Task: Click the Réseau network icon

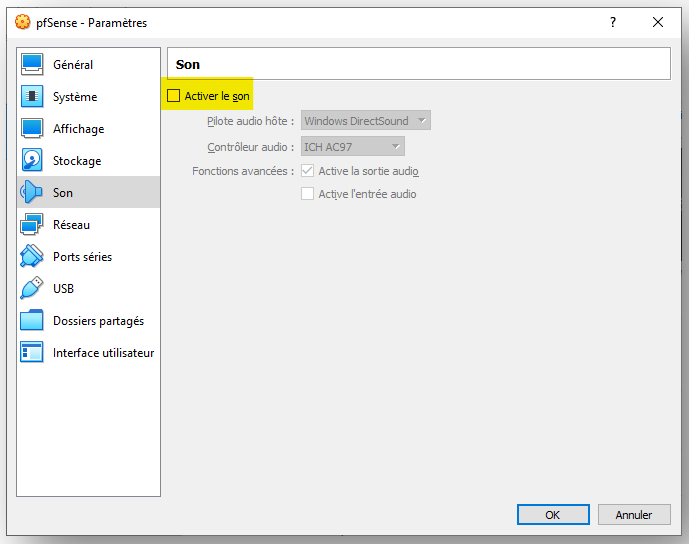Action: (32, 225)
